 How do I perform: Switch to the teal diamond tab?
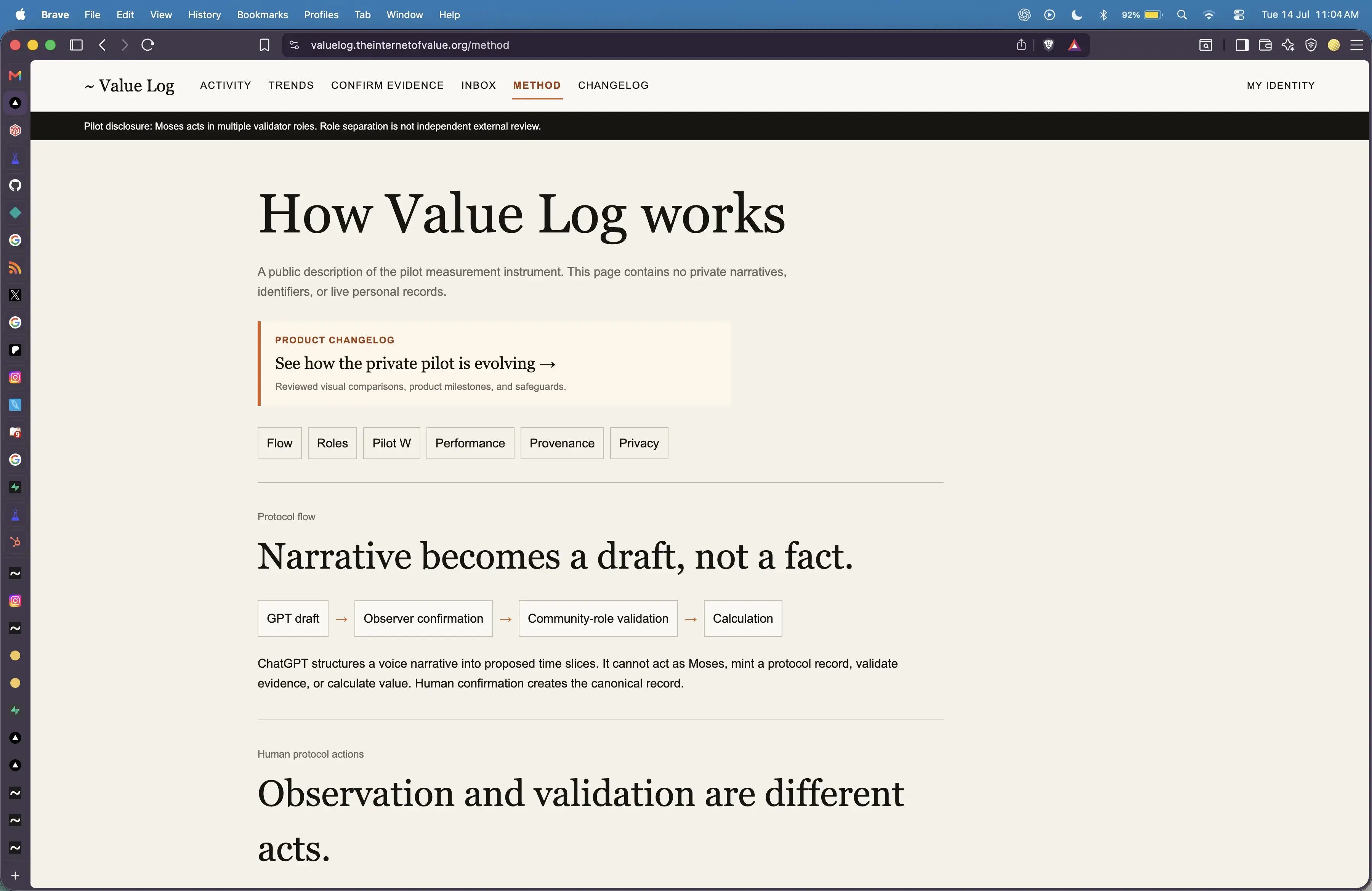[16, 213]
